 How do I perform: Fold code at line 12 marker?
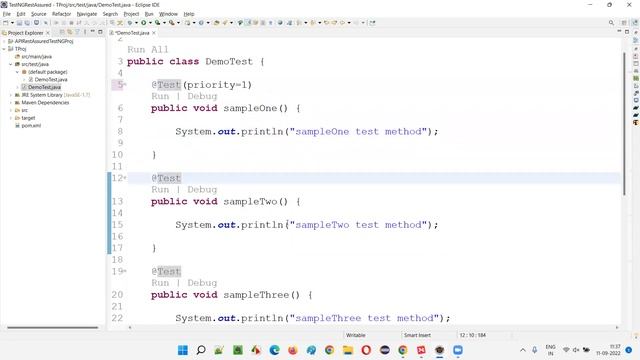(x=125, y=178)
